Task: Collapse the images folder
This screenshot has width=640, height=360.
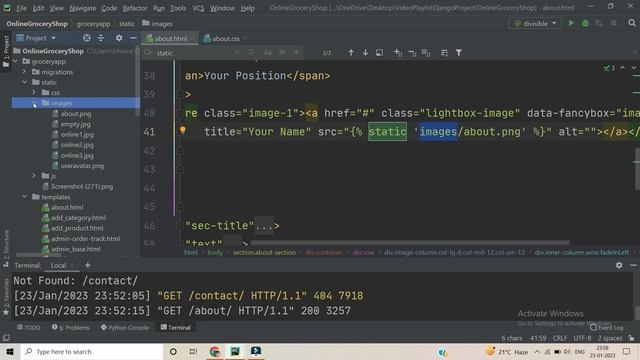Action: click(34, 103)
